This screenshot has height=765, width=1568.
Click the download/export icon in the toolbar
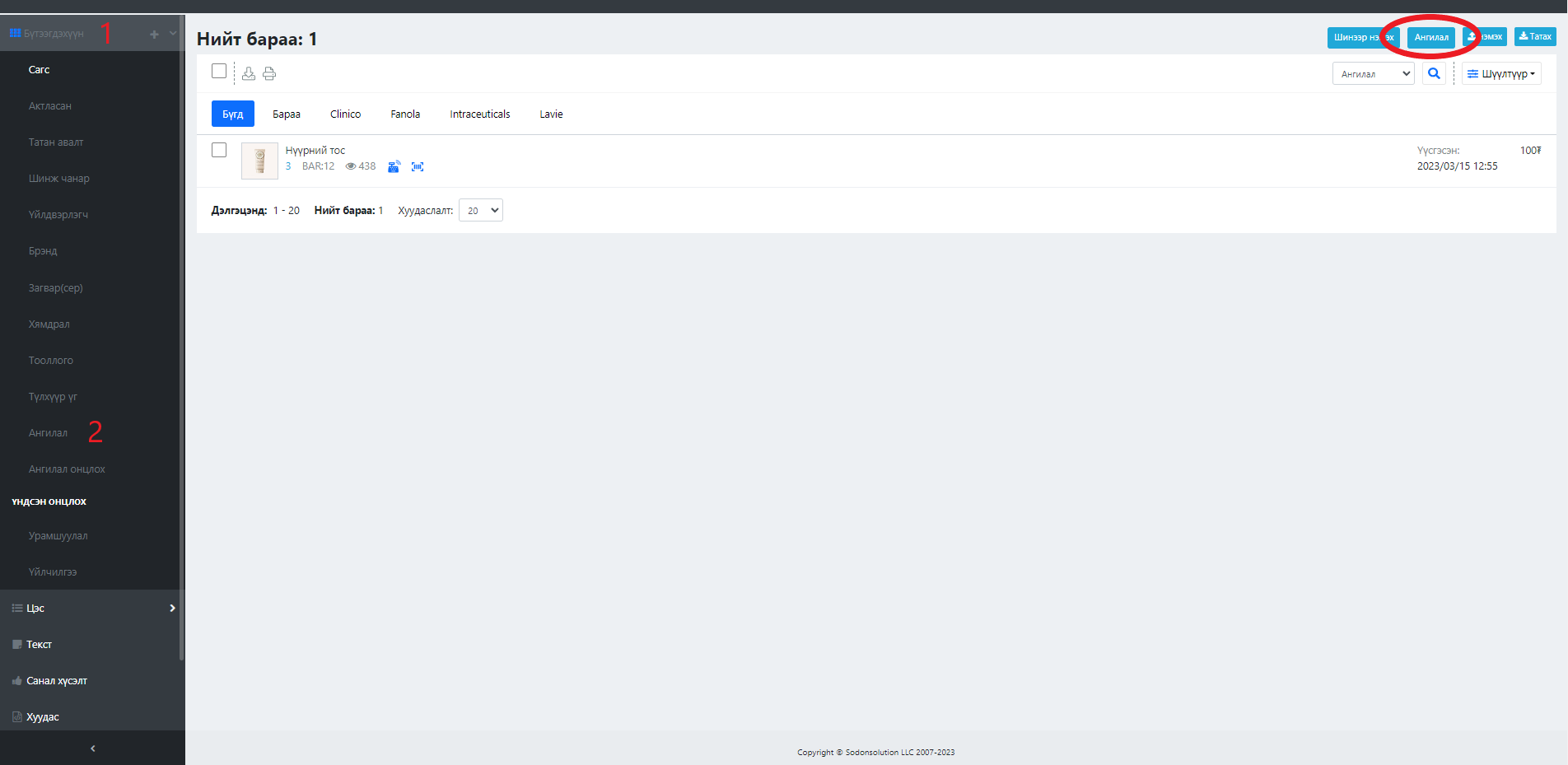pos(249,74)
